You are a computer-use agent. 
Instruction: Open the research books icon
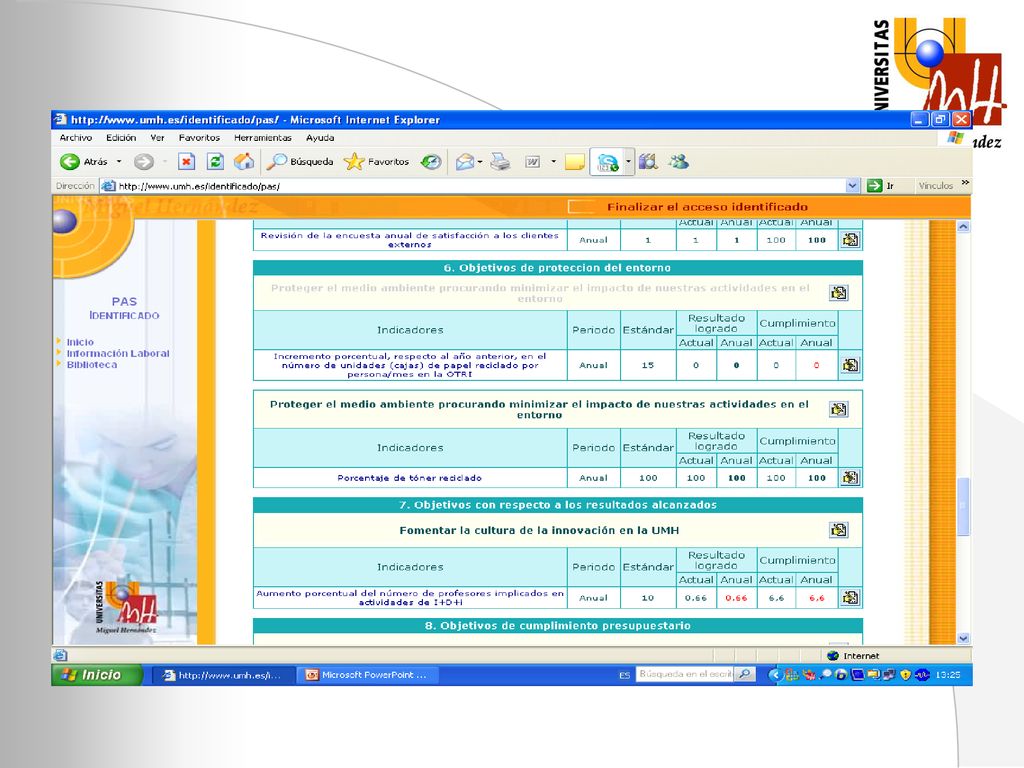click(648, 161)
